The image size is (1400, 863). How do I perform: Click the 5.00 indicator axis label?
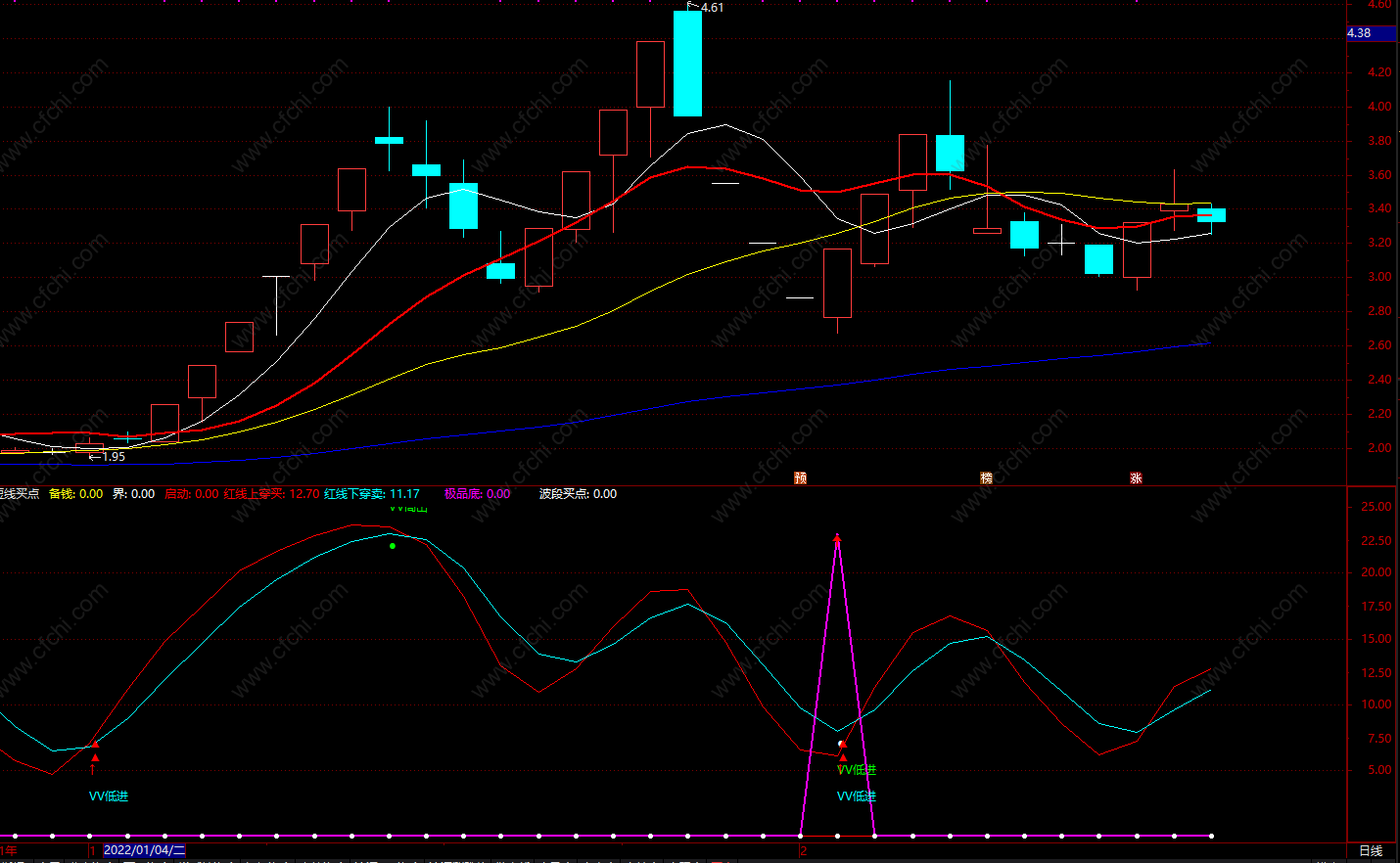point(1379,770)
